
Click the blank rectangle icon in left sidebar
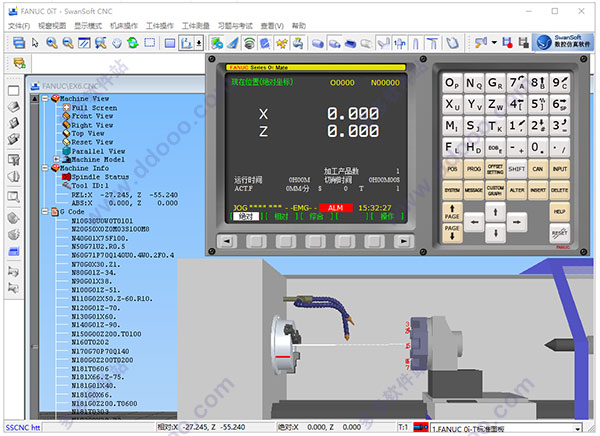point(13,90)
